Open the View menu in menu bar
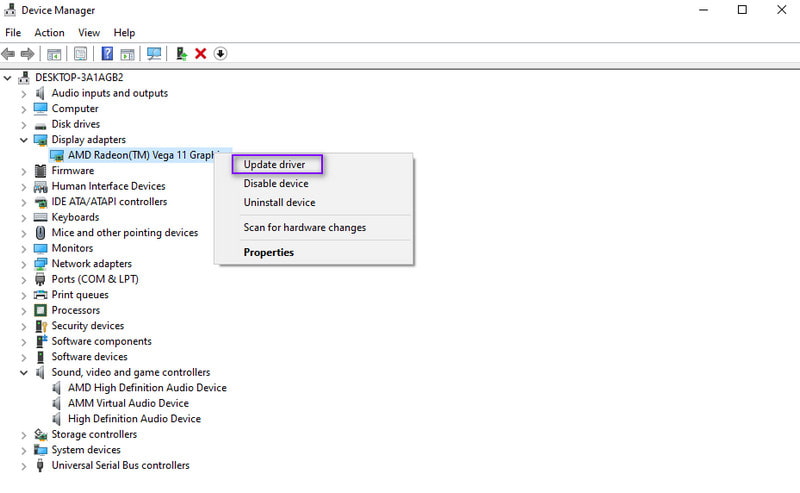 (89, 33)
